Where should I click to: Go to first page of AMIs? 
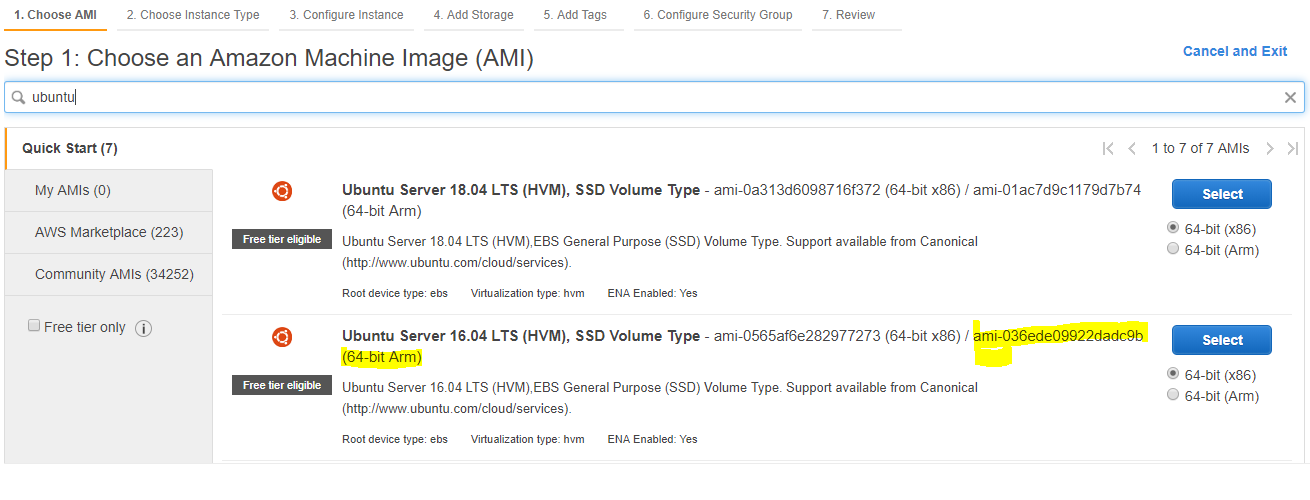click(1108, 149)
